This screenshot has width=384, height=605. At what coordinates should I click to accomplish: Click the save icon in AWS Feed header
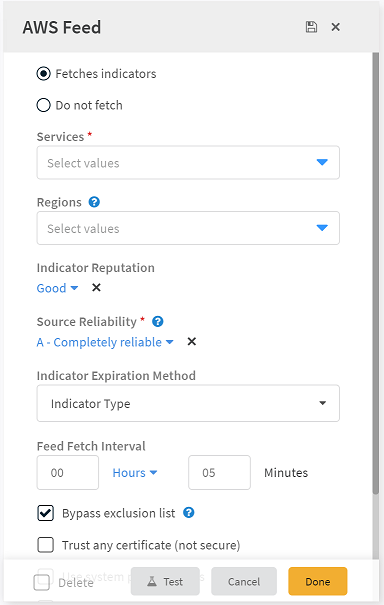(x=311, y=27)
